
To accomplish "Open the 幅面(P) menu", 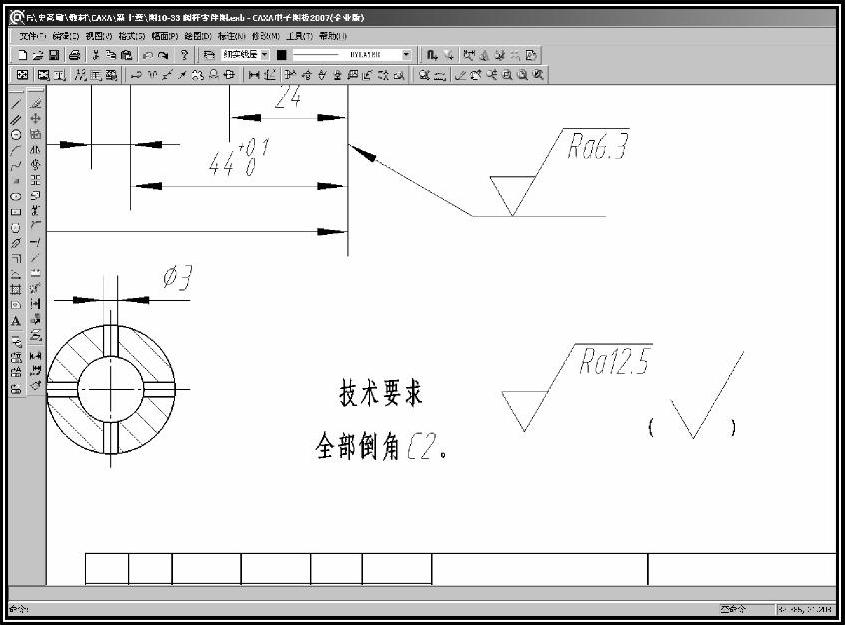I will [164, 36].
